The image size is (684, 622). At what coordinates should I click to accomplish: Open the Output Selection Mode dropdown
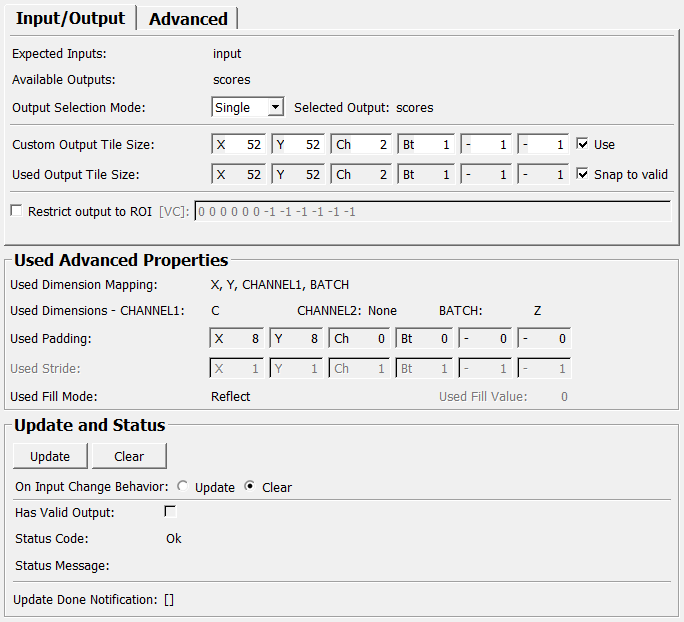pos(248,107)
